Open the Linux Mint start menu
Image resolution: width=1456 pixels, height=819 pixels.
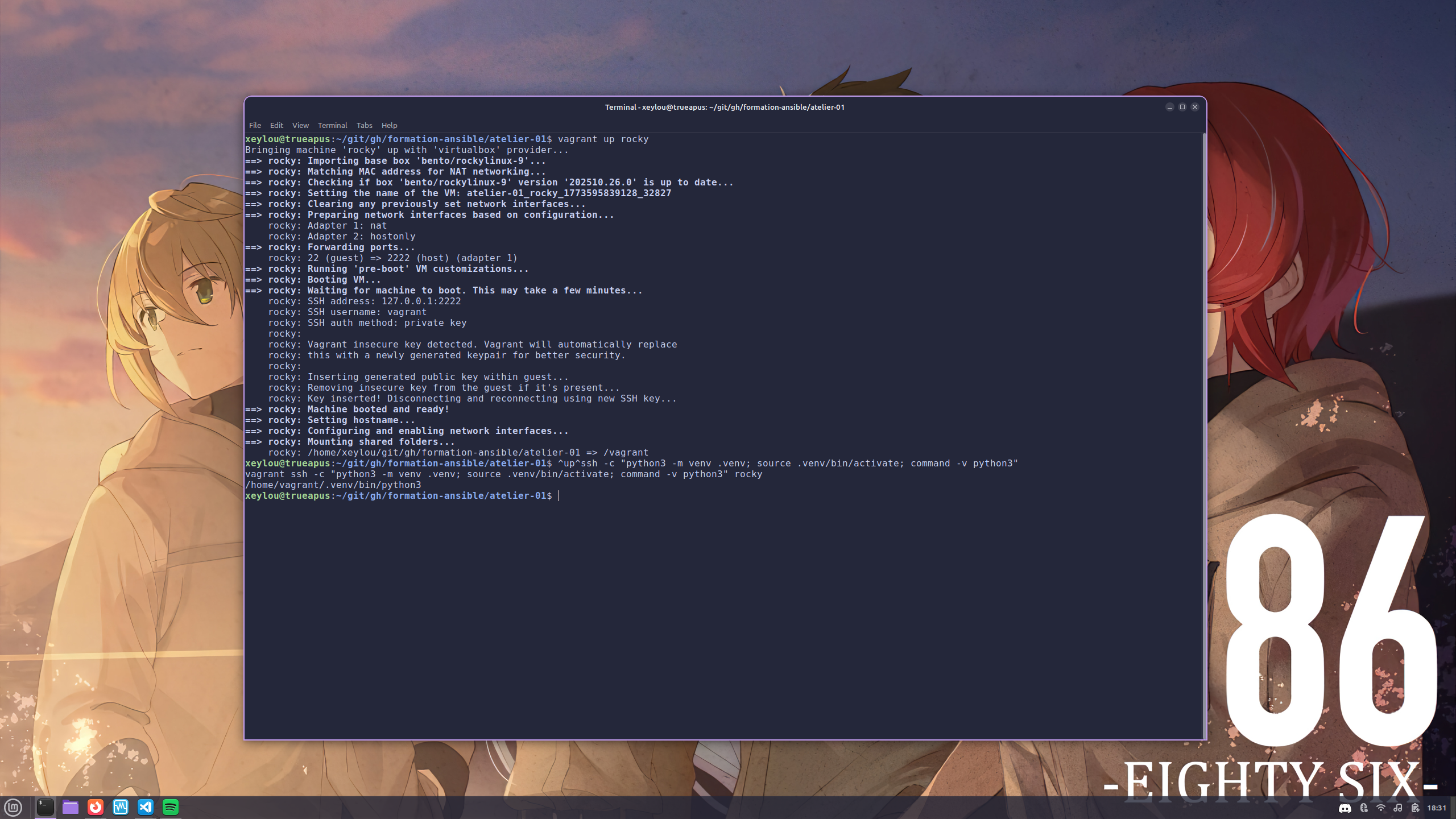(13, 807)
